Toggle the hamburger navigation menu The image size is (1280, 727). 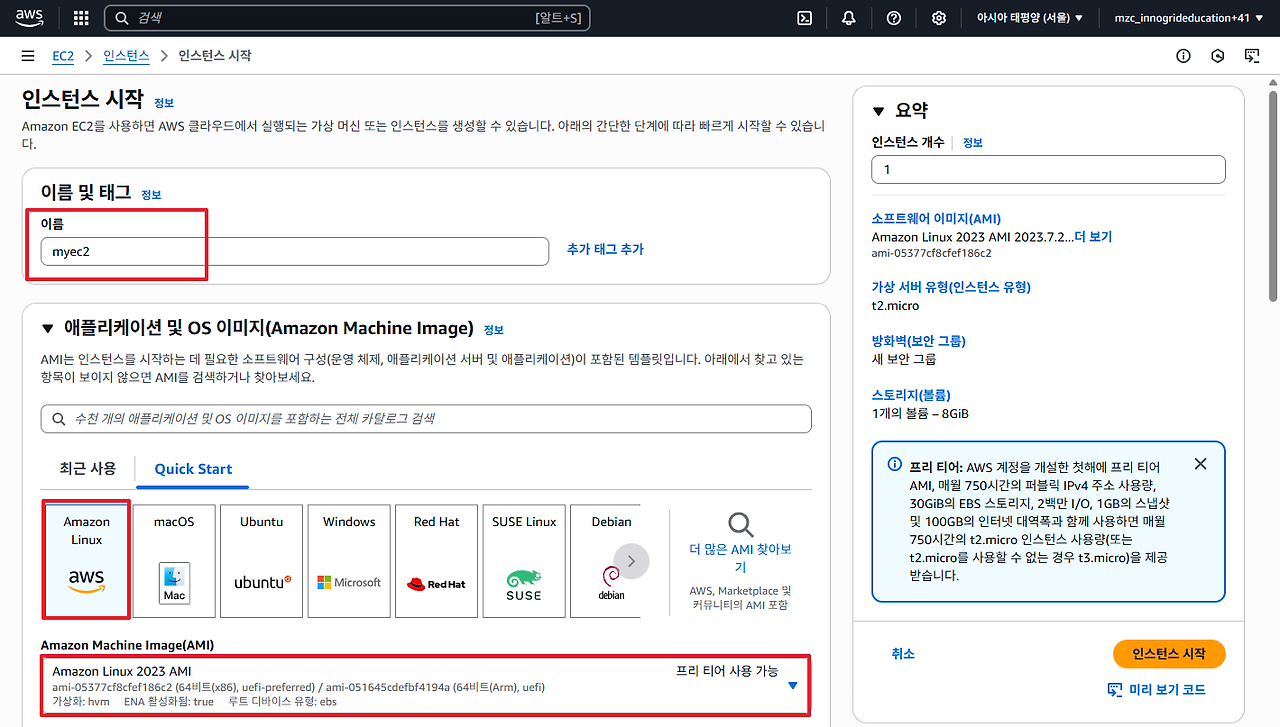pyautogui.click(x=28, y=56)
